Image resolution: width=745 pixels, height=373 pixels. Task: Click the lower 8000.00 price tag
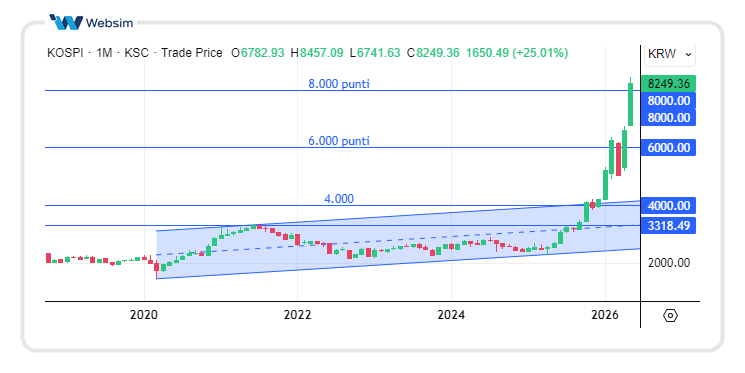669,117
